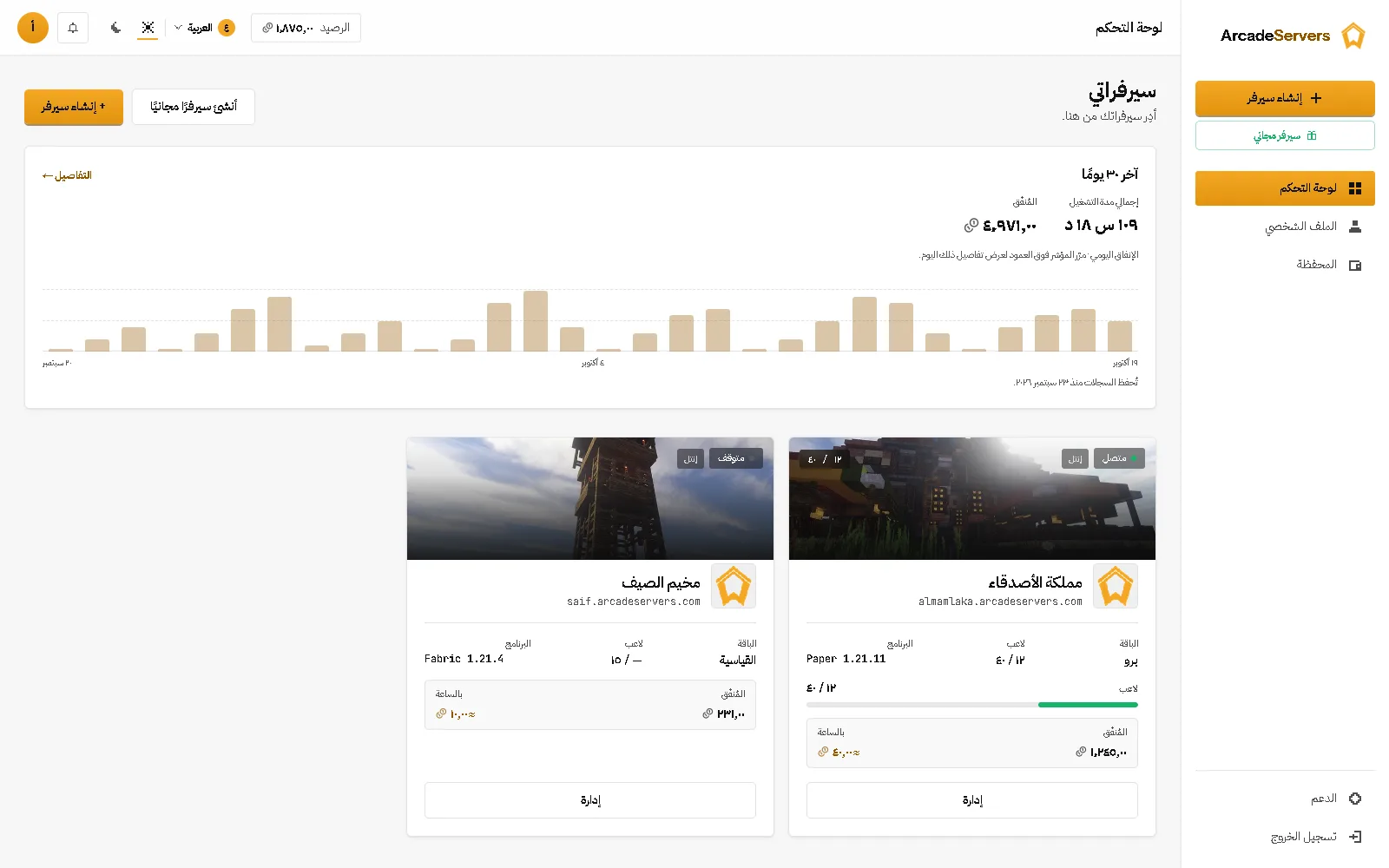
Task: Click إدارة for مملكة الأصدقاء
Action: click(x=972, y=800)
